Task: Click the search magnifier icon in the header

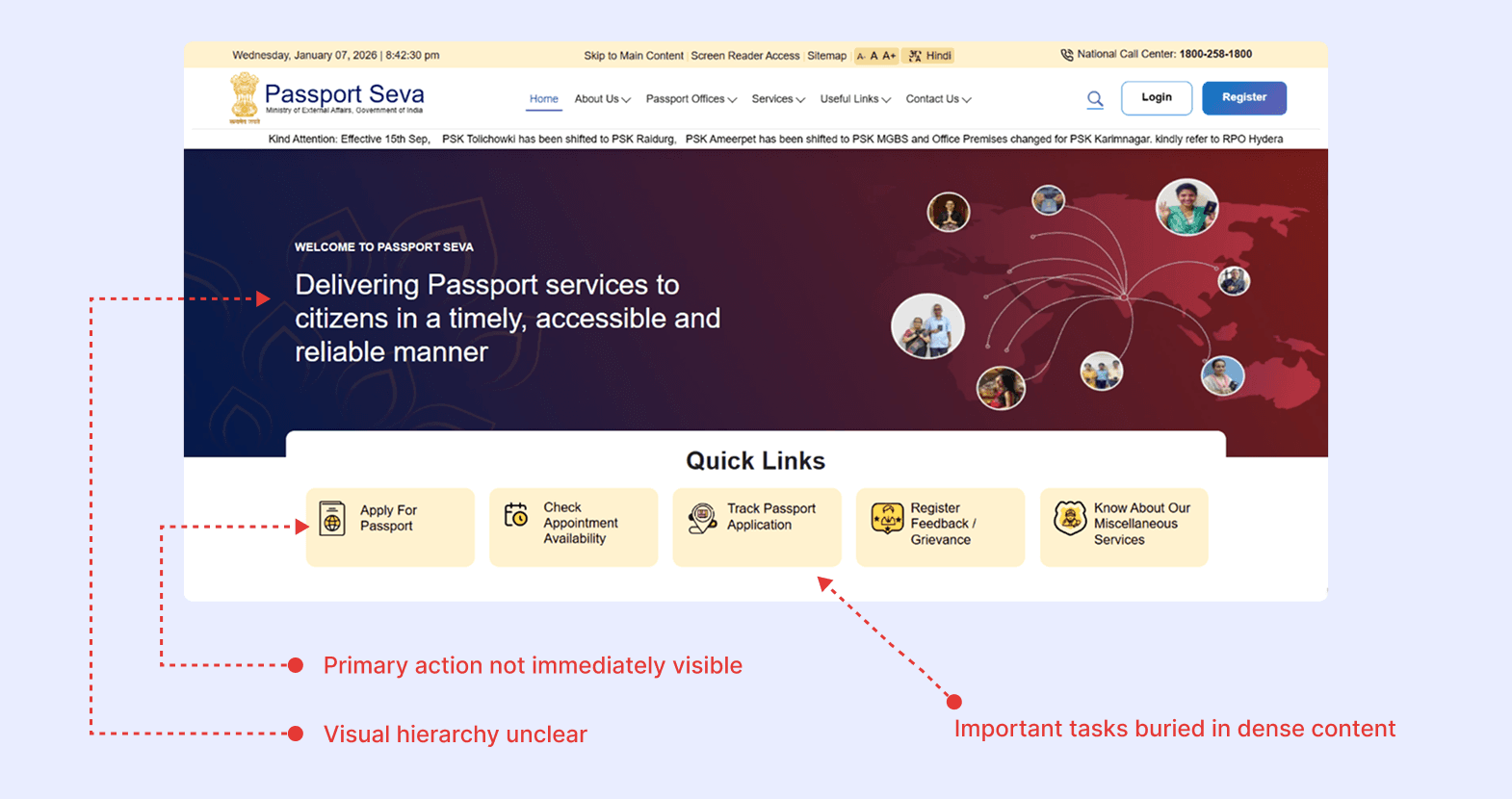Action: 1095,99
